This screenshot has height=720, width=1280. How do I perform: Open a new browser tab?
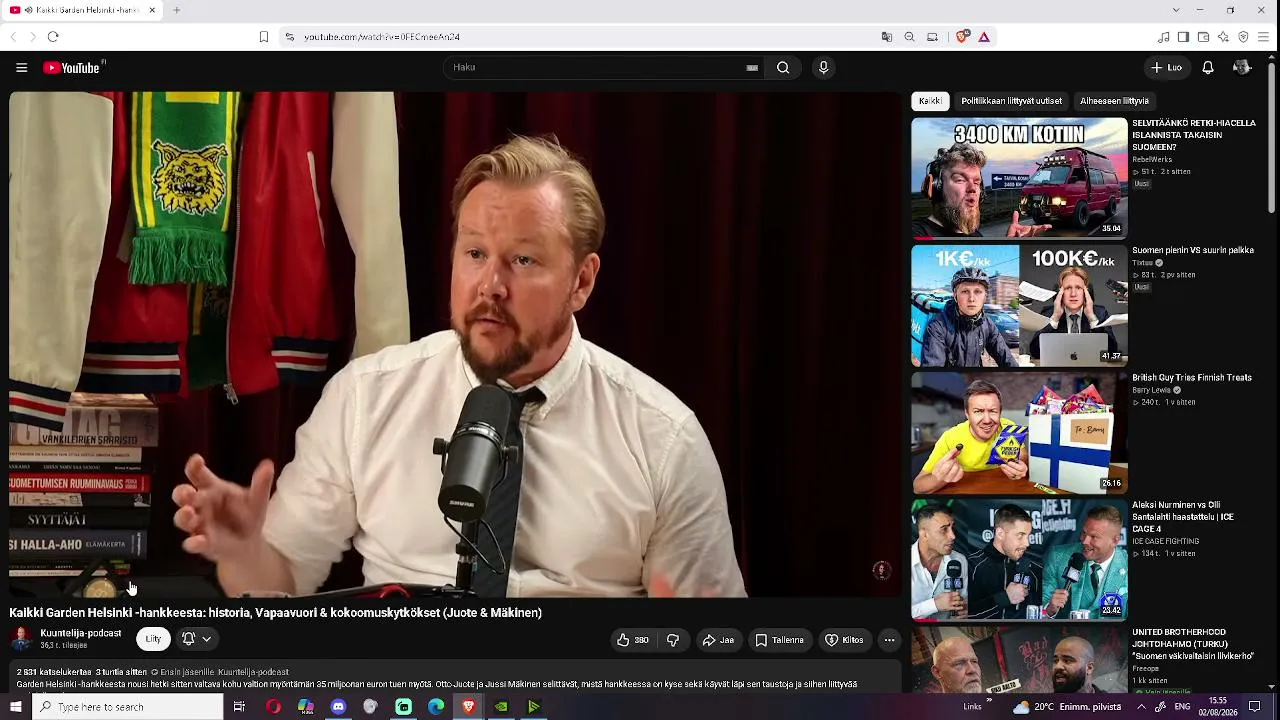click(x=176, y=10)
